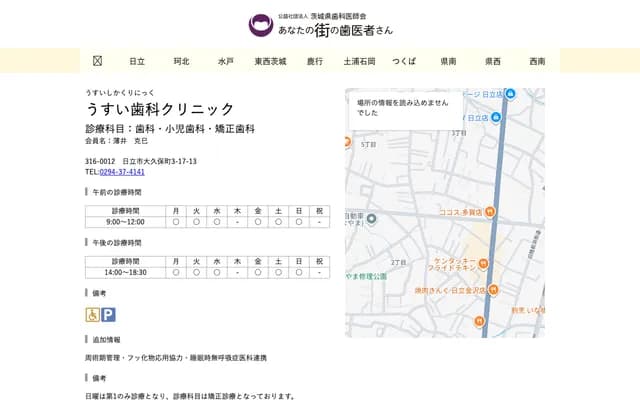This screenshot has width=640, height=400.
Task: Go to the 水戸 area page
Action: (x=225, y=61)
